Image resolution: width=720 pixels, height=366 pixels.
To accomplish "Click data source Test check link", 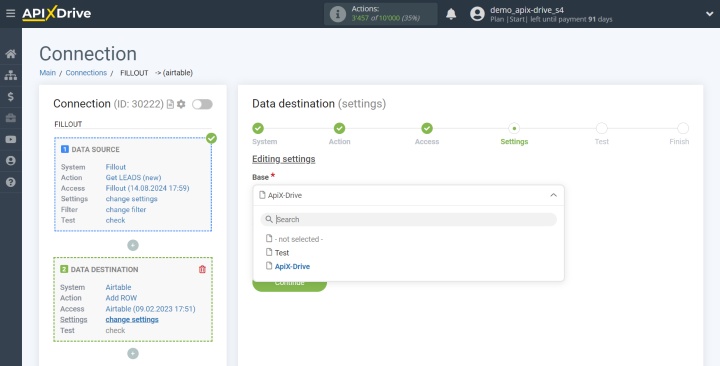I will click(x=115, y=220).
